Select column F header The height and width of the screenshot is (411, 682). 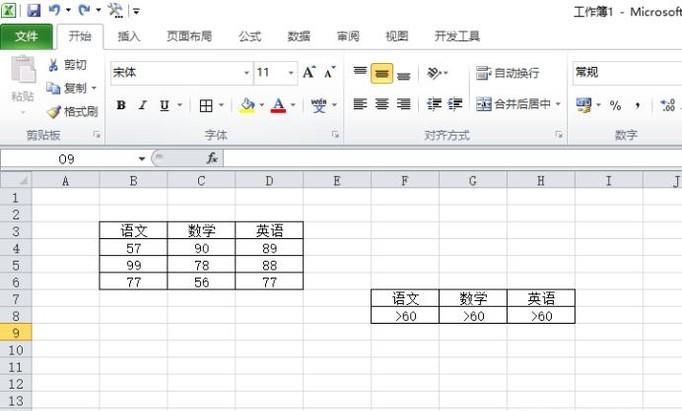point(405,180)
